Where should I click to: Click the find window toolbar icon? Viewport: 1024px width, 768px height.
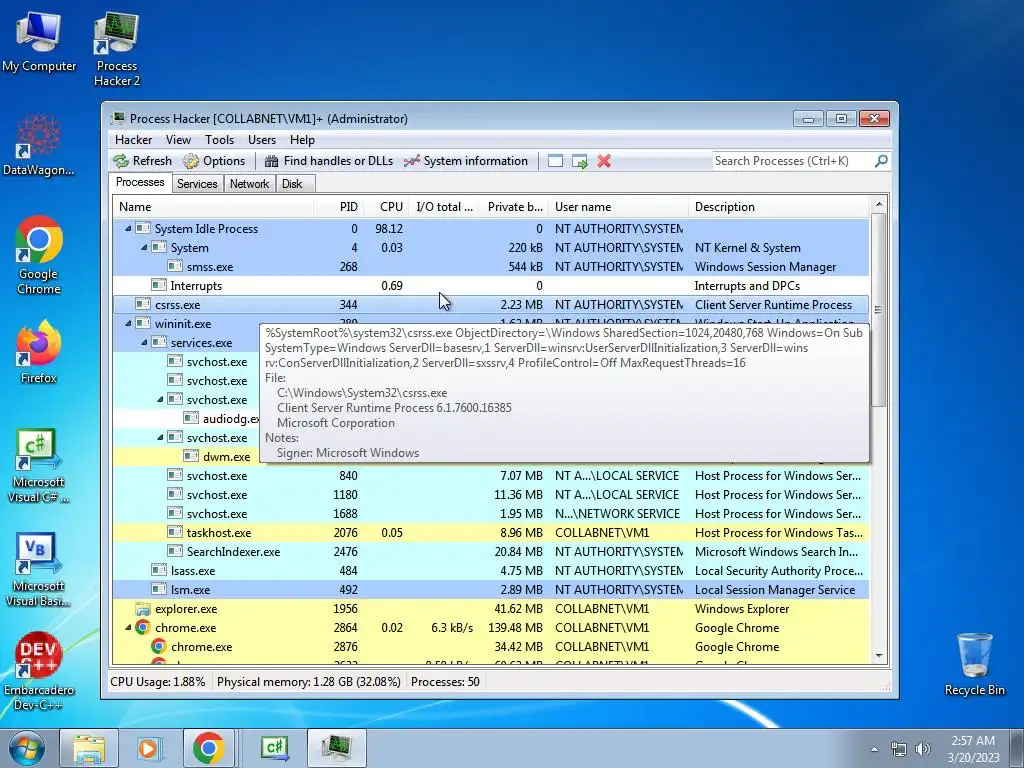[x=555, y=161]
